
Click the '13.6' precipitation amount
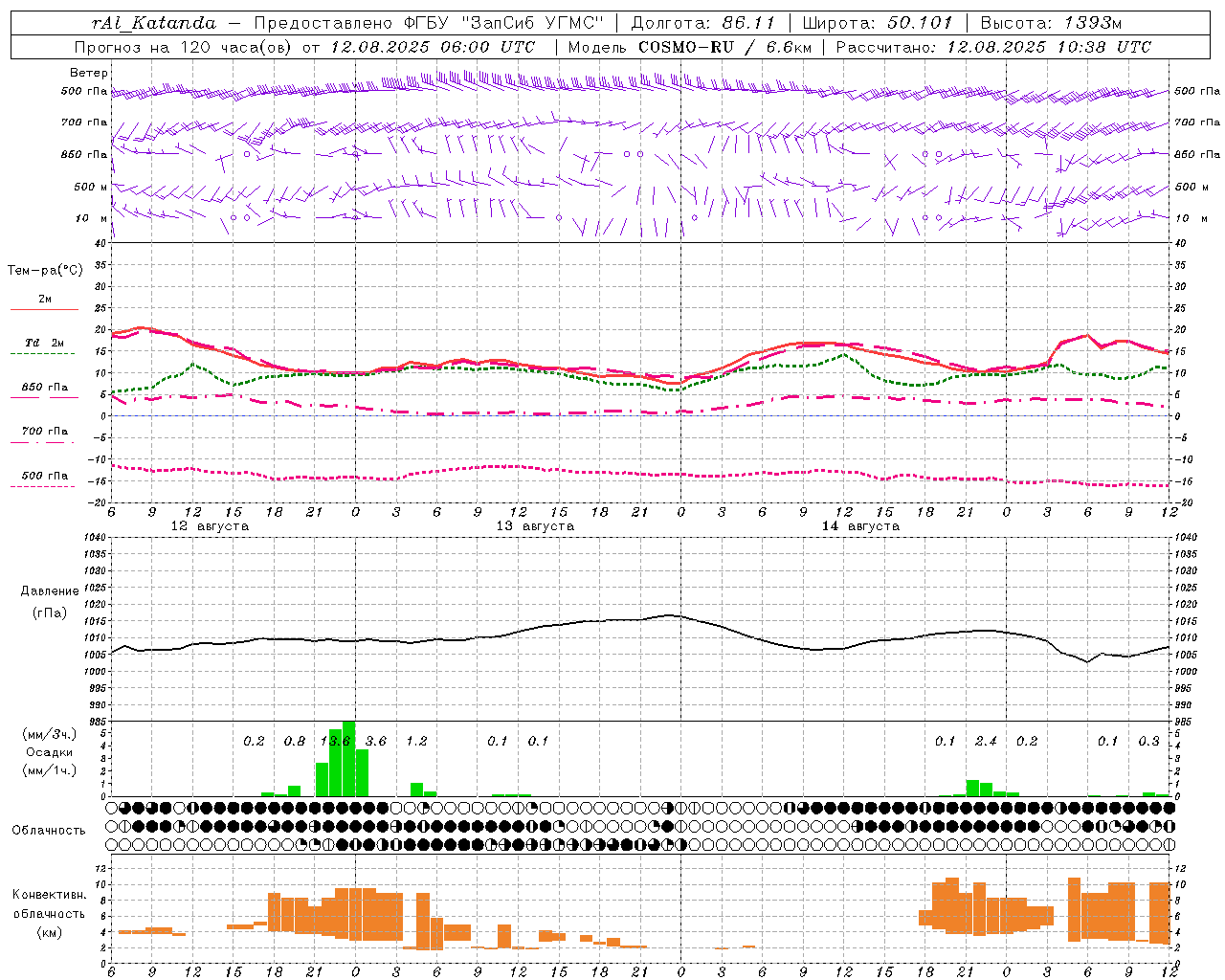335,741
